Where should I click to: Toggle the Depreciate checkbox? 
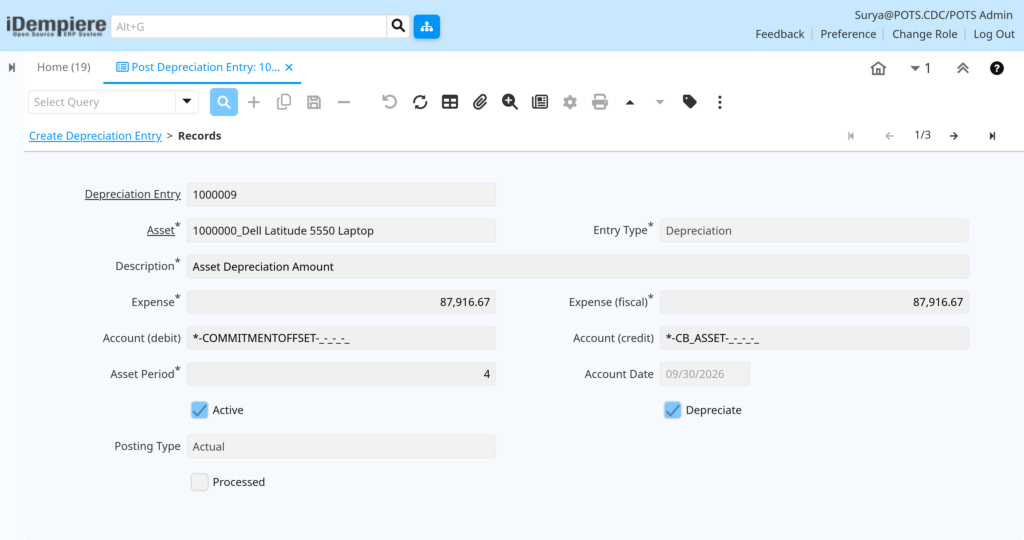click(672, 410)
